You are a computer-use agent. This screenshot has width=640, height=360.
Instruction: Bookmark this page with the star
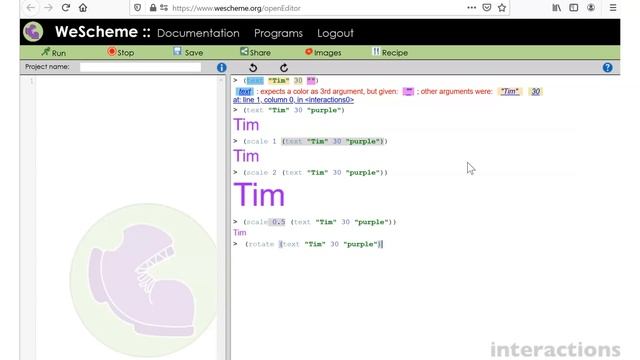coord(502,8)
